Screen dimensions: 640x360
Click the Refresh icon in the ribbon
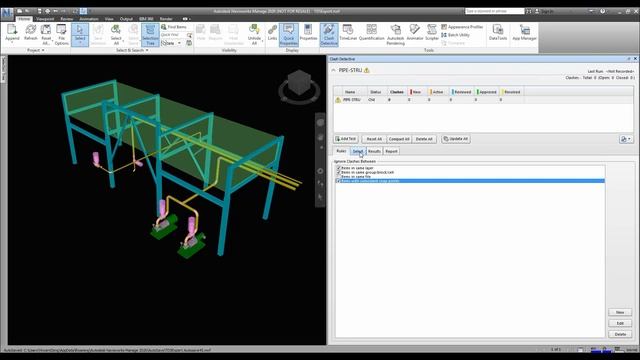[x=31, y=29]
